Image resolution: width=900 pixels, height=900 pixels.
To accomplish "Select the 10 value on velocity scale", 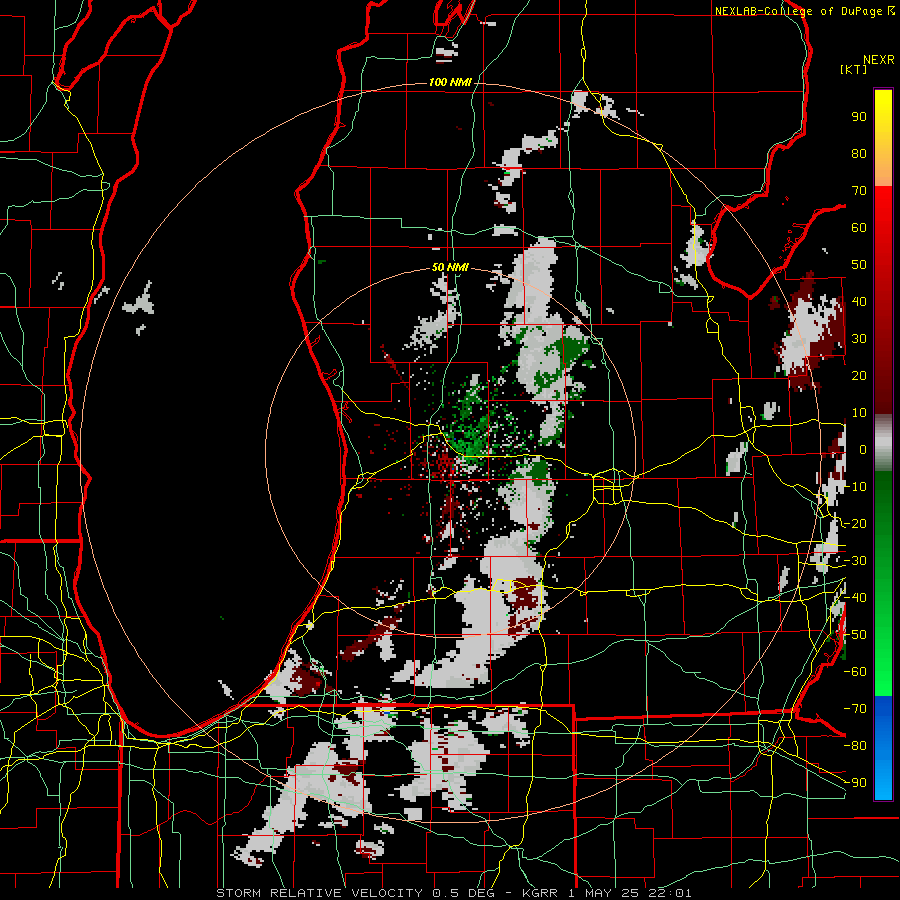I will coord(859,413).
